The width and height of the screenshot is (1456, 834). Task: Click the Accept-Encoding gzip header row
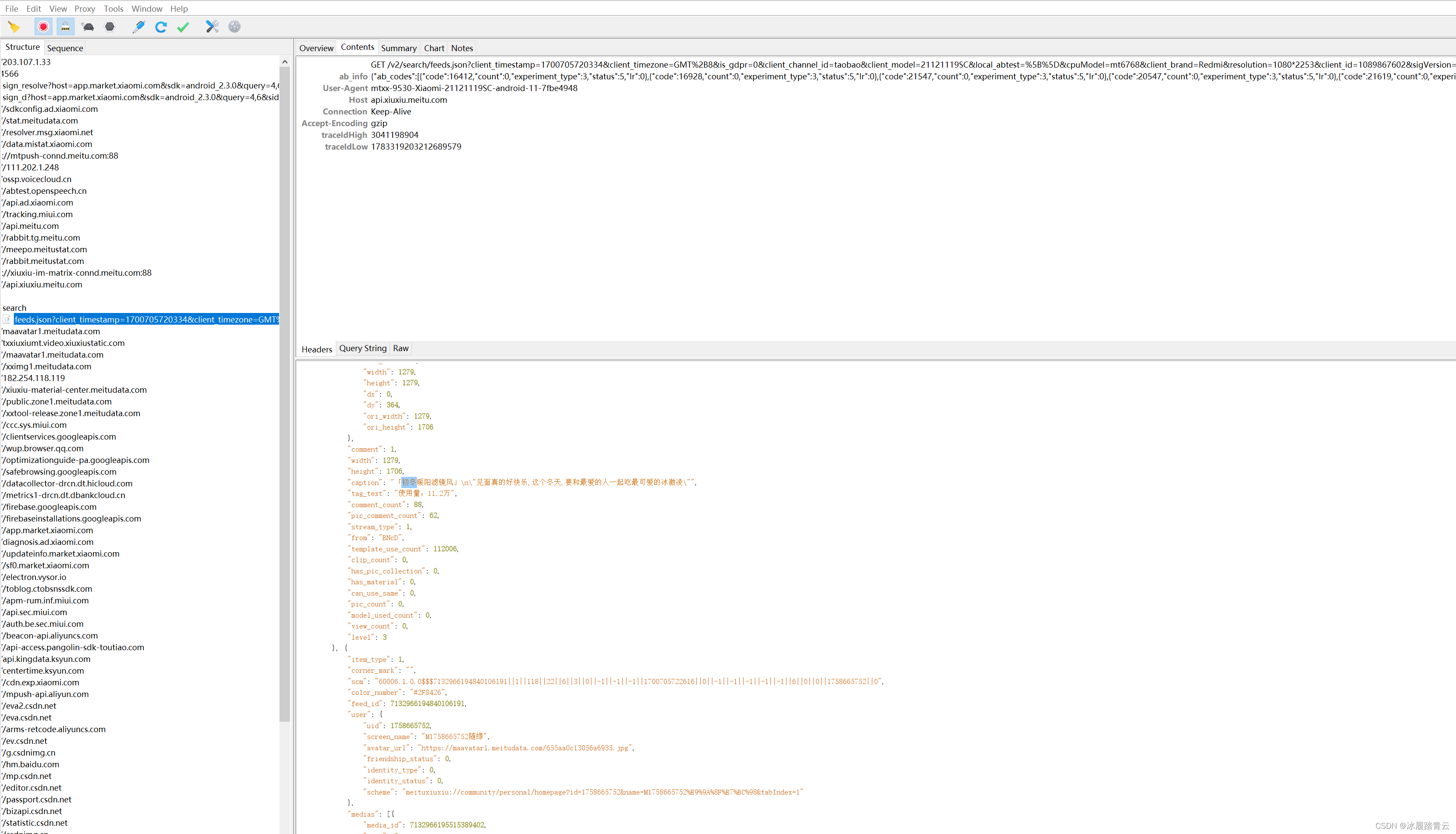pyautogui.click(x=344, y=123)
